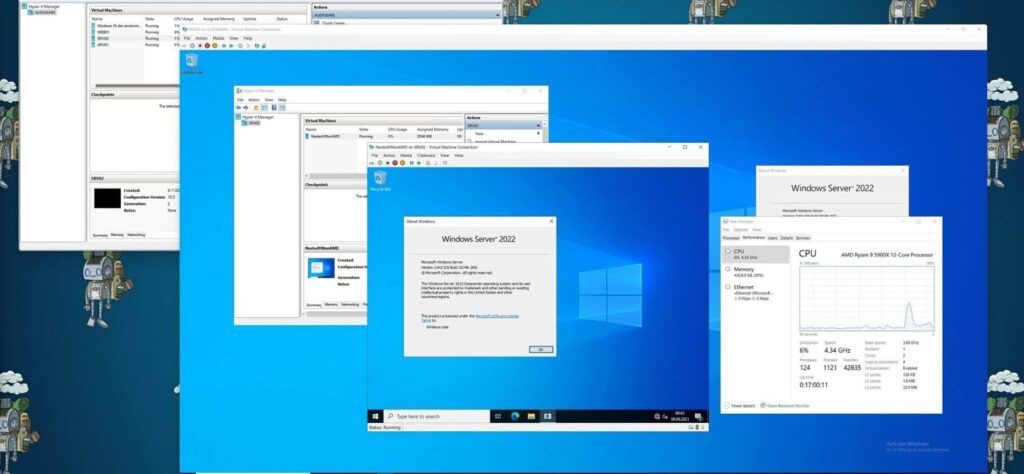Click OK in About Windows dialog
1024x474 pixels.
[x=541, y=349]
